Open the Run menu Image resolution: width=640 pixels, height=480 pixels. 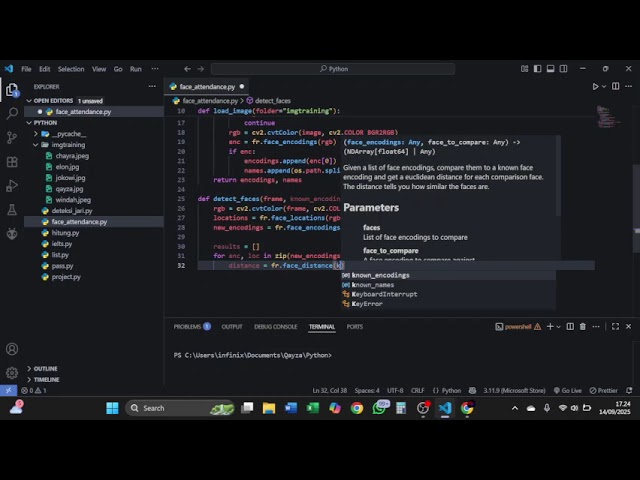tap(136, 69)
